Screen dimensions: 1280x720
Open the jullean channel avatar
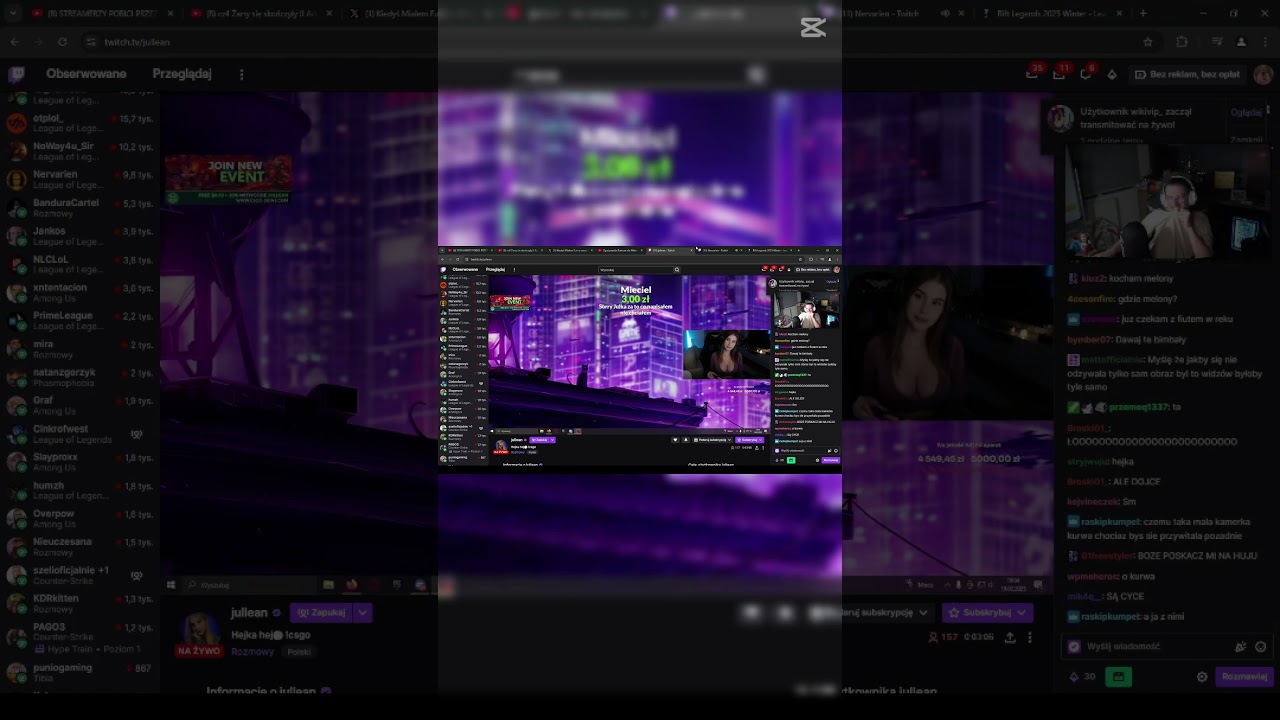199,629
